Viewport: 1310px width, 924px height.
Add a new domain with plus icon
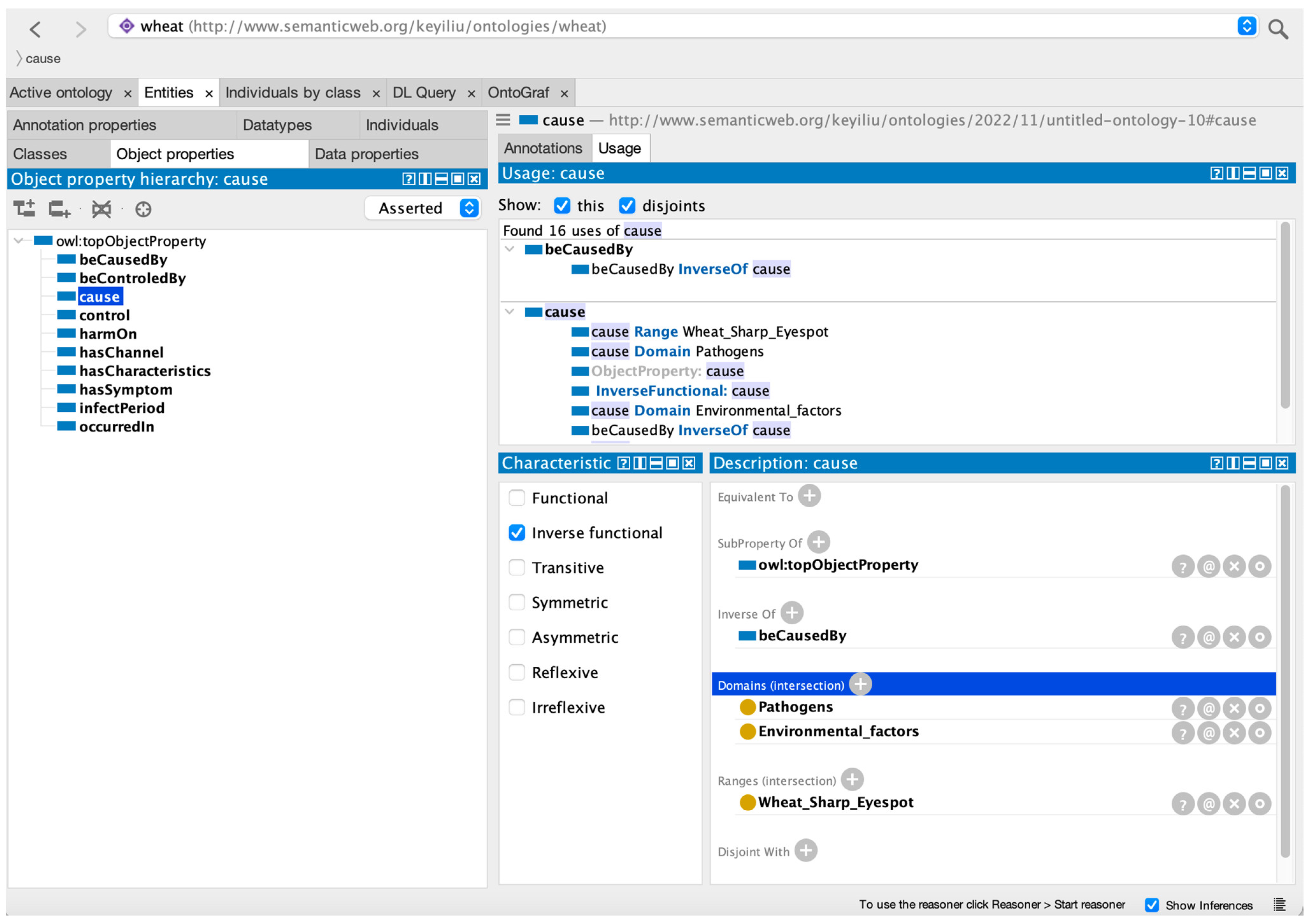click(860, 684)
